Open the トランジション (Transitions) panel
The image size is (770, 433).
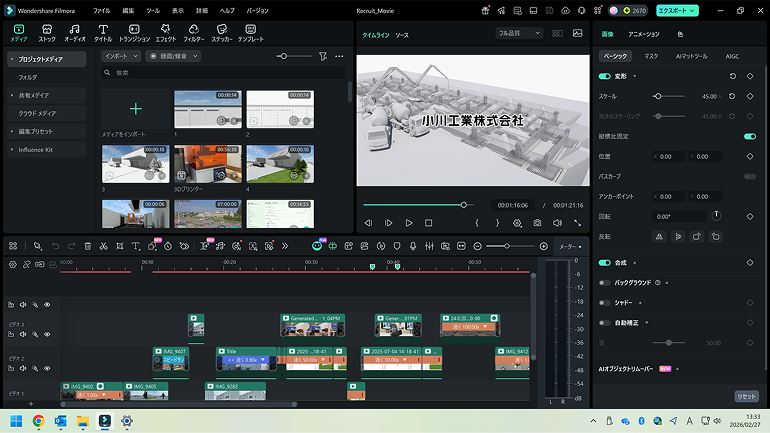click(134, 31)
